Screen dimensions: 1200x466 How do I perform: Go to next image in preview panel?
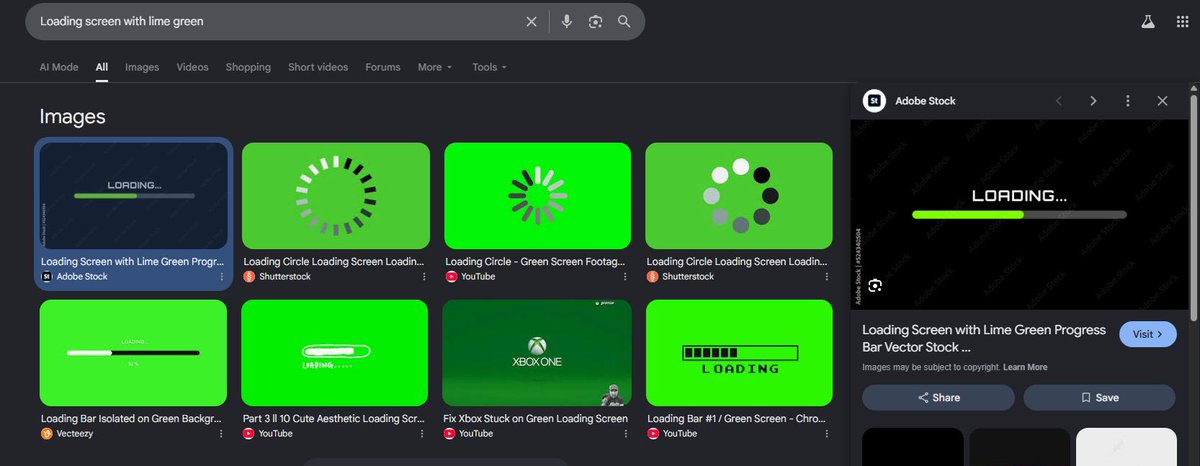pos(1093,101)
